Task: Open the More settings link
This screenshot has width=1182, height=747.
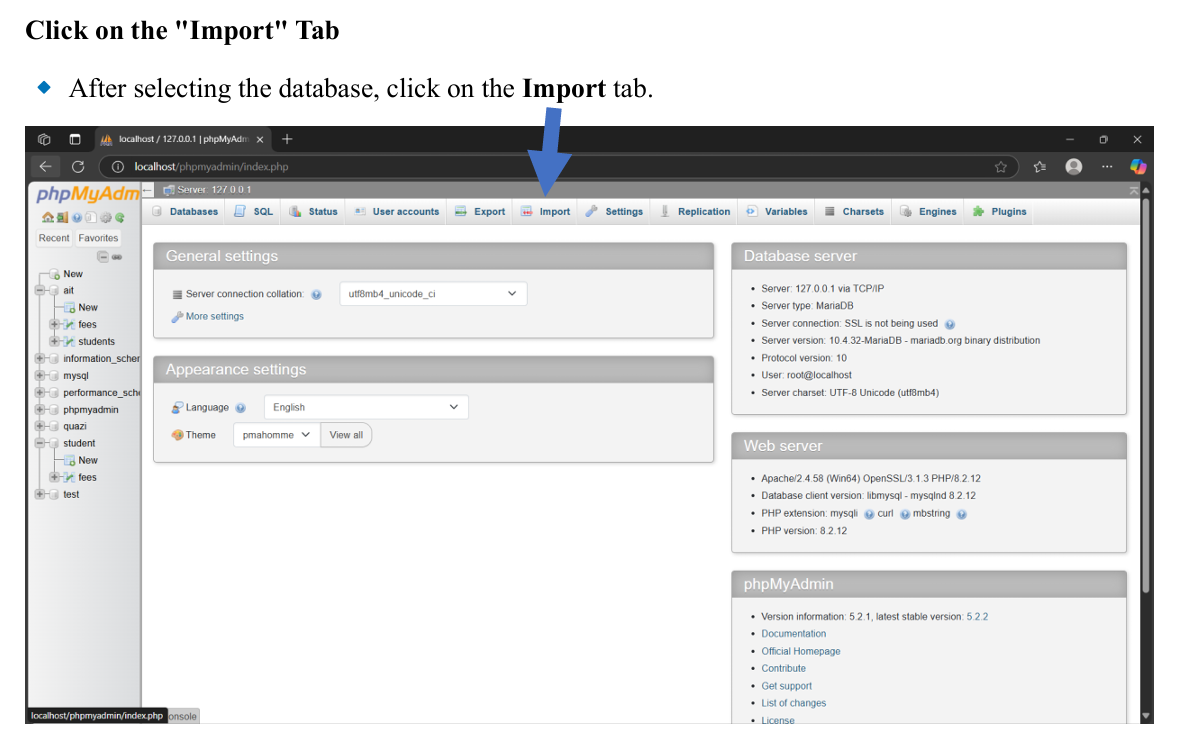Action: pyautogui.click(x=215, y=317)
